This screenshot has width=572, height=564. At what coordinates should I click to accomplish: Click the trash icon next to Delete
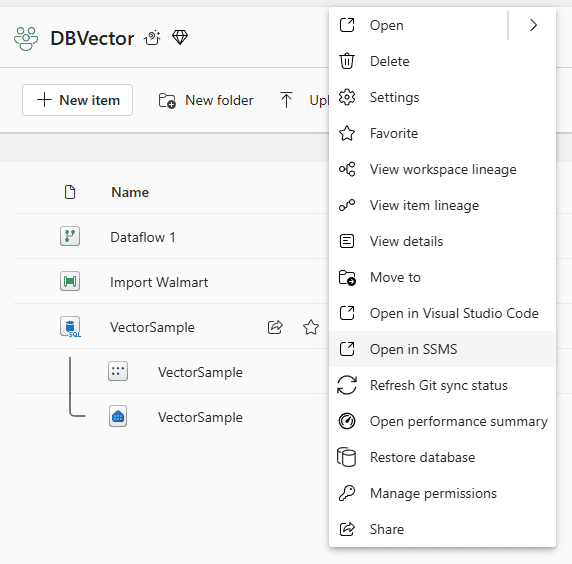347,61
